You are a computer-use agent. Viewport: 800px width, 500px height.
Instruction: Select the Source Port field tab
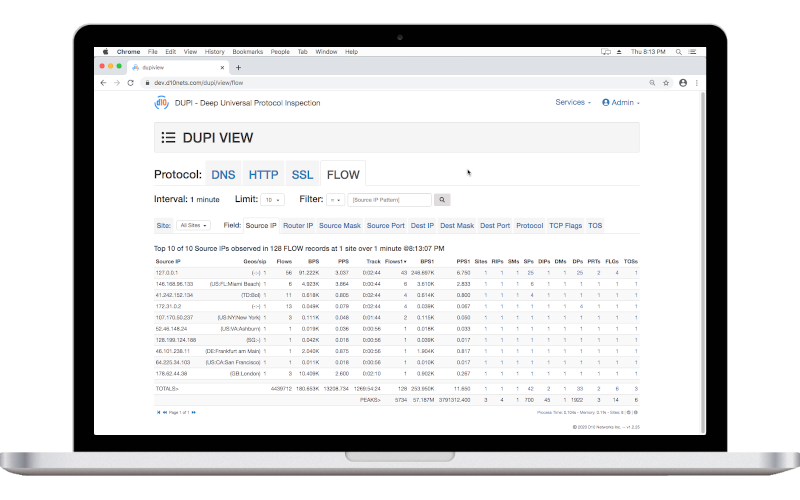pos(386,226)
